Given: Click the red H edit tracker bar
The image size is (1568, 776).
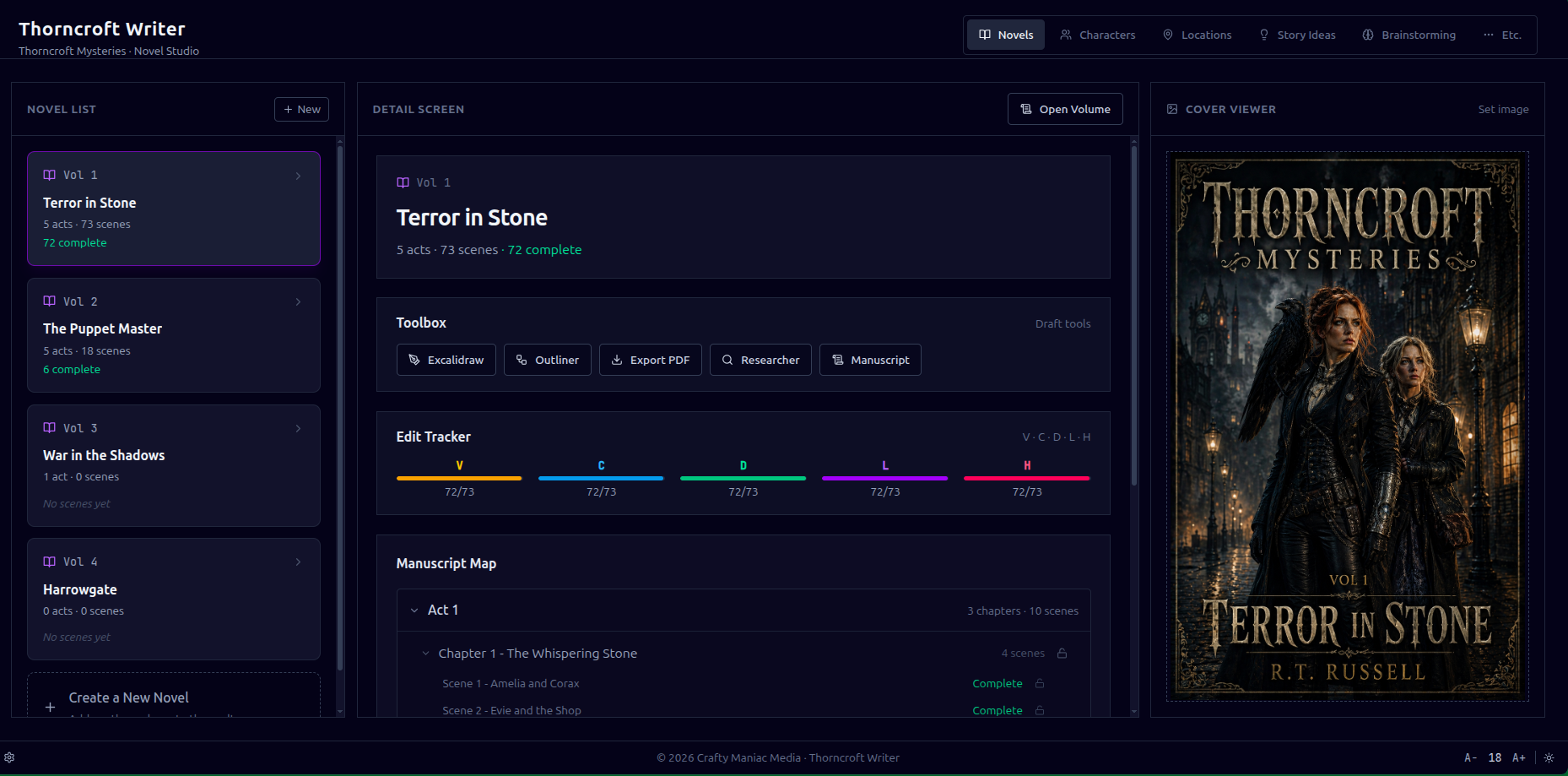Looking at the screenshot, I should pyautogui.click(x=1027, y=478).
